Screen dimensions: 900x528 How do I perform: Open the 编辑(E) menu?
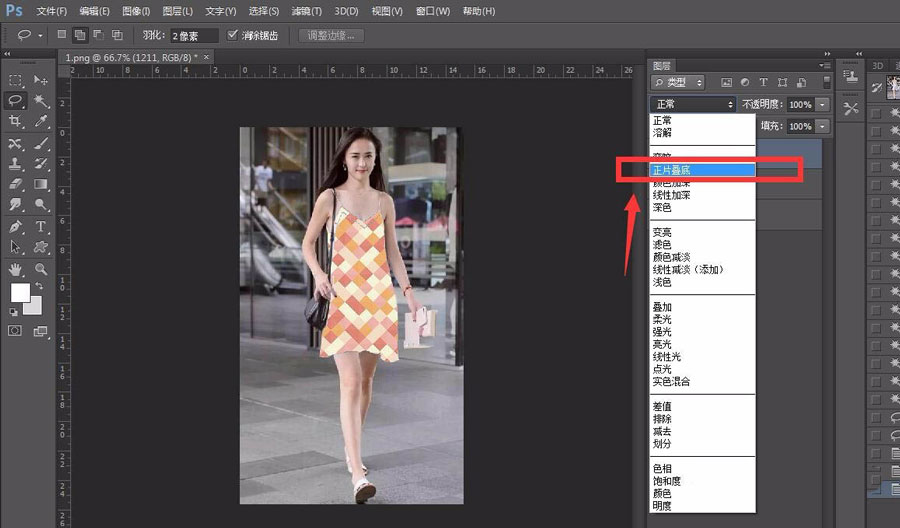[x=94, y=11]
